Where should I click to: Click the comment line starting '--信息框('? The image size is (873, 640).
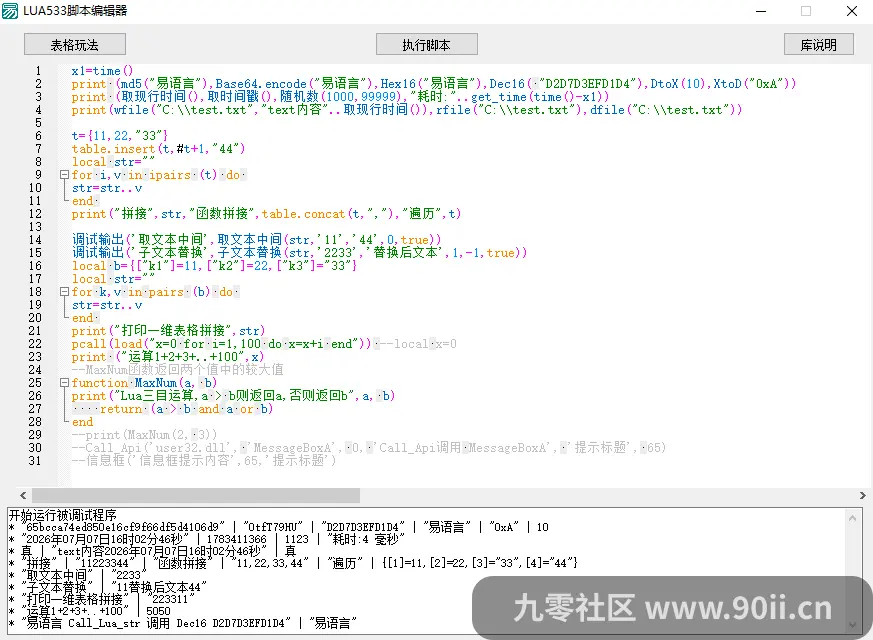[204, 461]
